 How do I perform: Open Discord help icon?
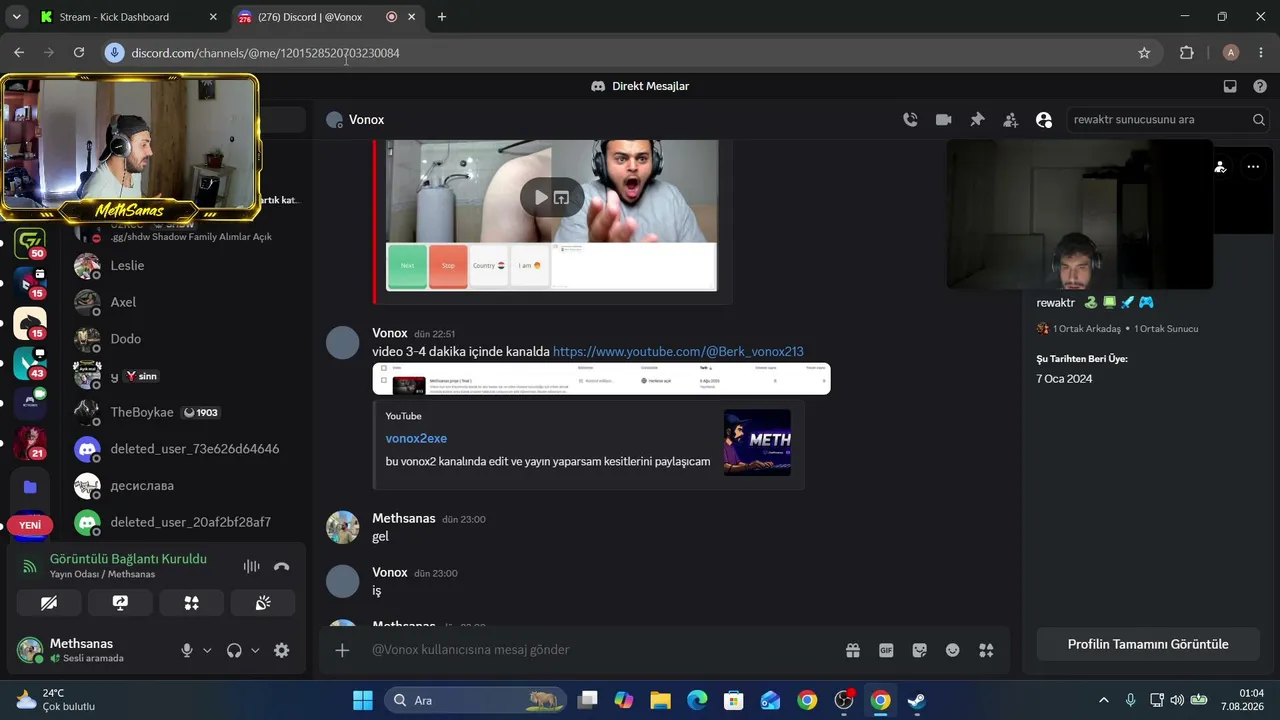point(1260,86)
